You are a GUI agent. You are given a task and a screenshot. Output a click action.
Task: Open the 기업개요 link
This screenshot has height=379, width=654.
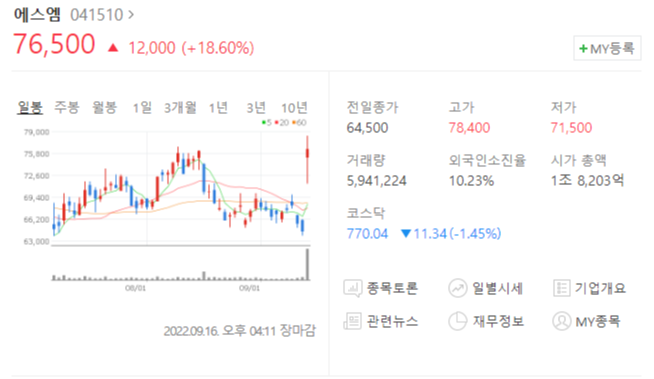pos(600,288)
